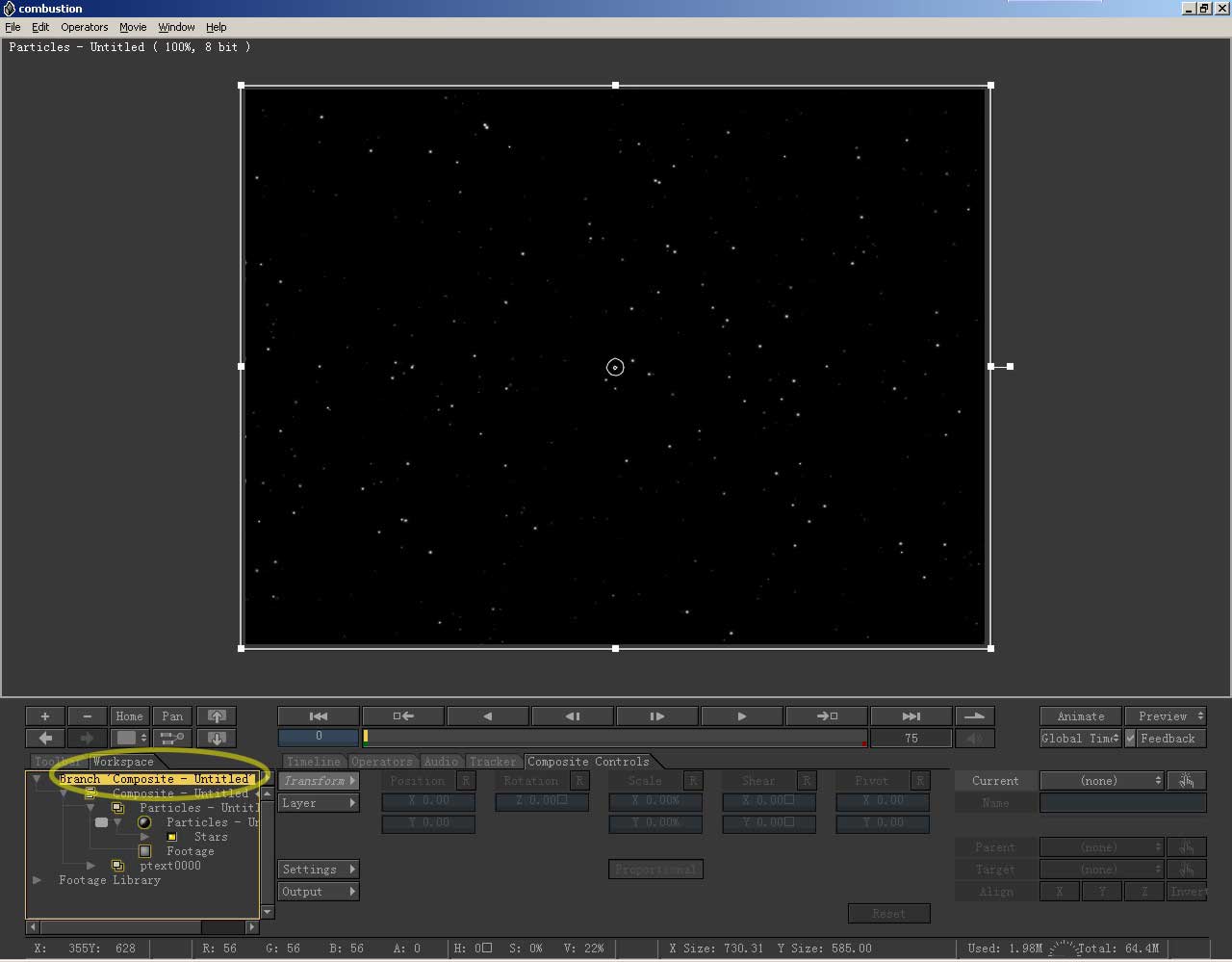Expand the ptext0000 layer node

(x=91, y=866)
